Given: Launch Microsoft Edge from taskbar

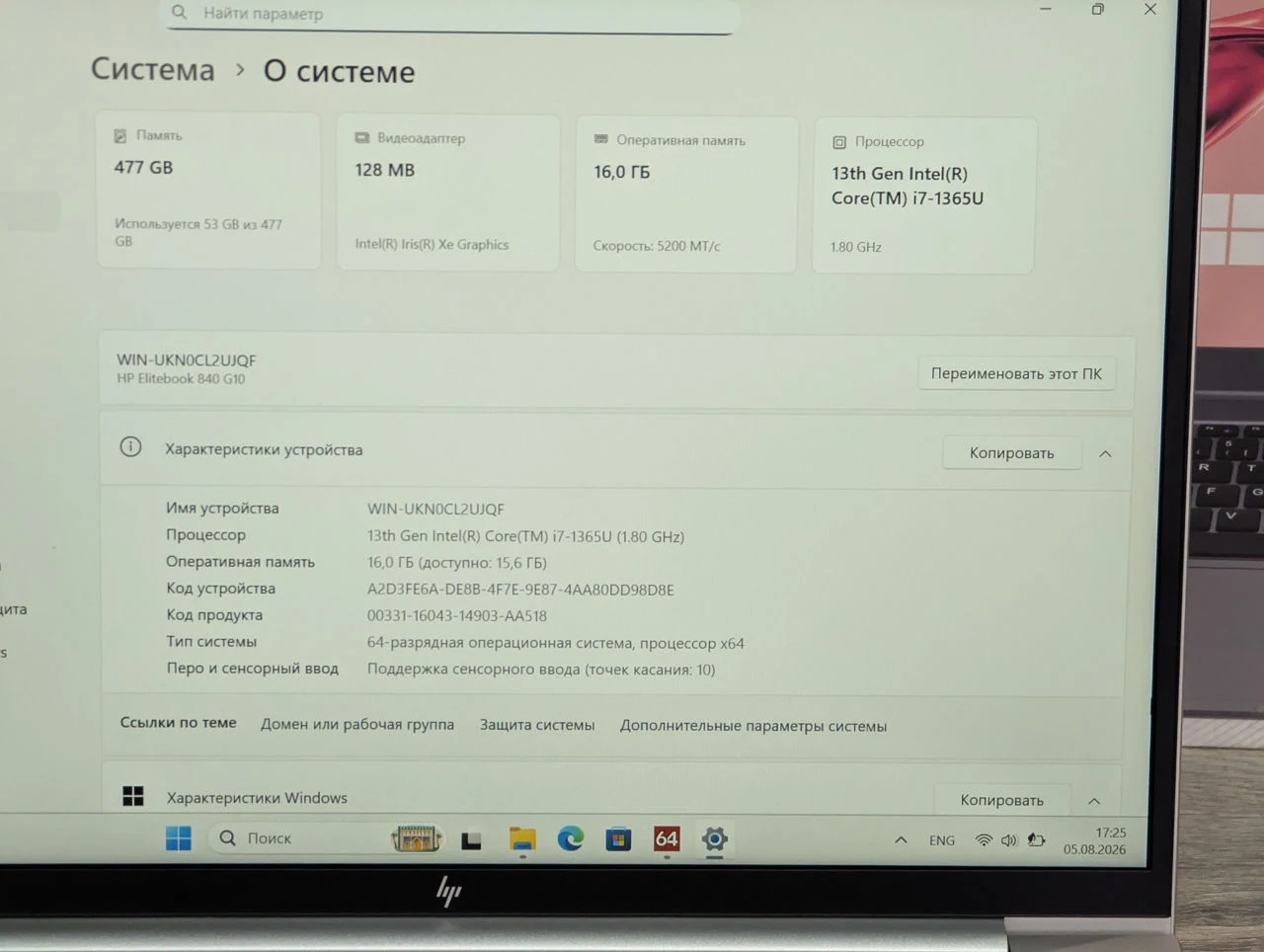Looking at the screenshot, I should pyautogui.click(x=571, y=839).
